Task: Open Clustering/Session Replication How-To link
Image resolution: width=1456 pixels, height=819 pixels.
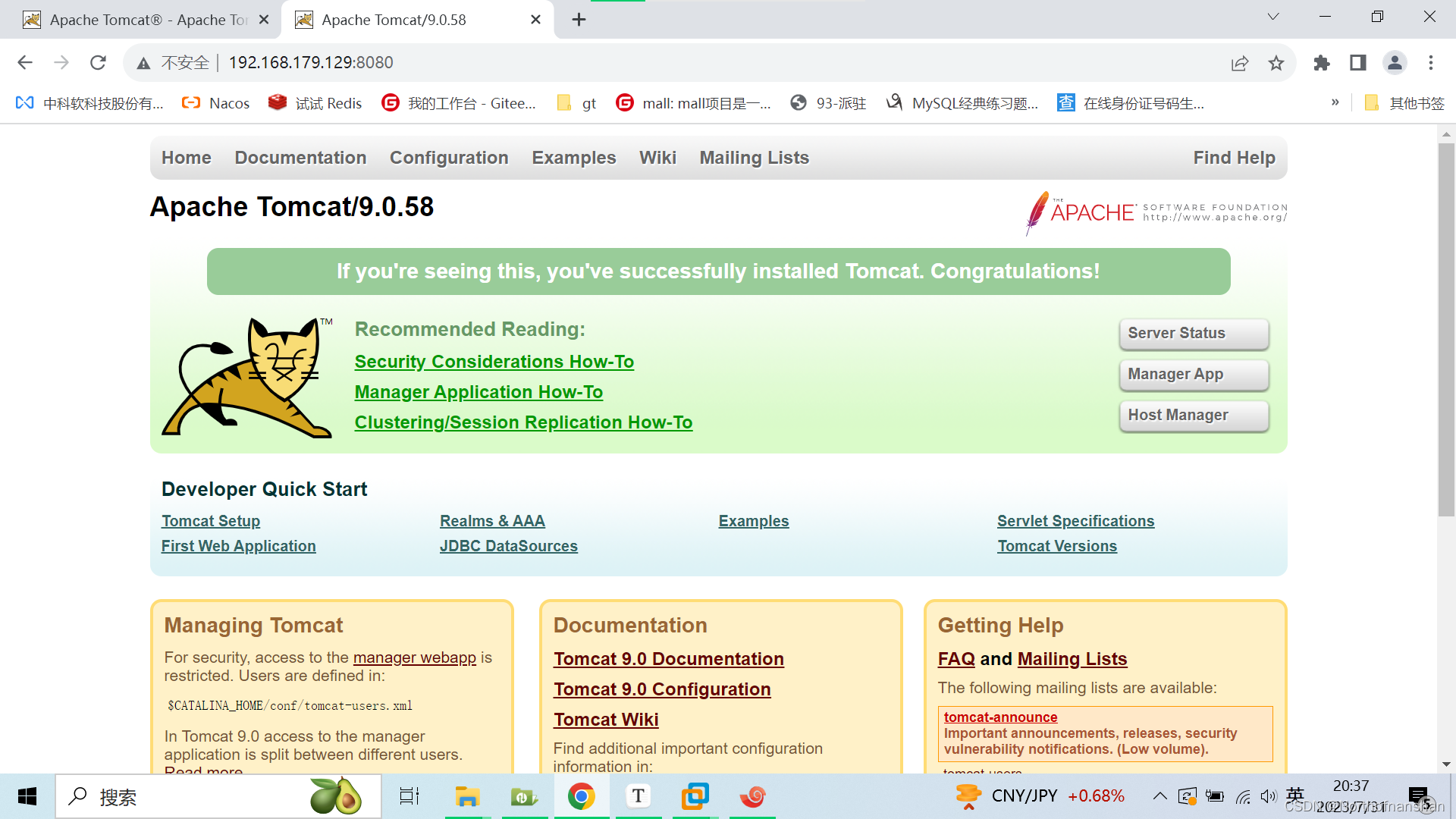Action: 523,422
